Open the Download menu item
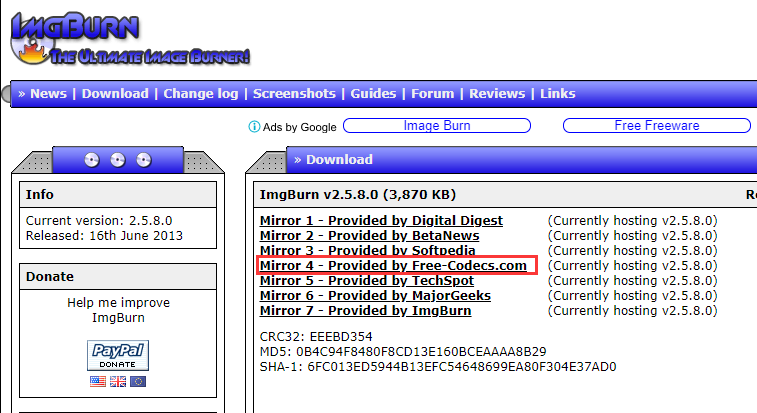Screen dimensions: 757x413 click(x=115, y=94)
